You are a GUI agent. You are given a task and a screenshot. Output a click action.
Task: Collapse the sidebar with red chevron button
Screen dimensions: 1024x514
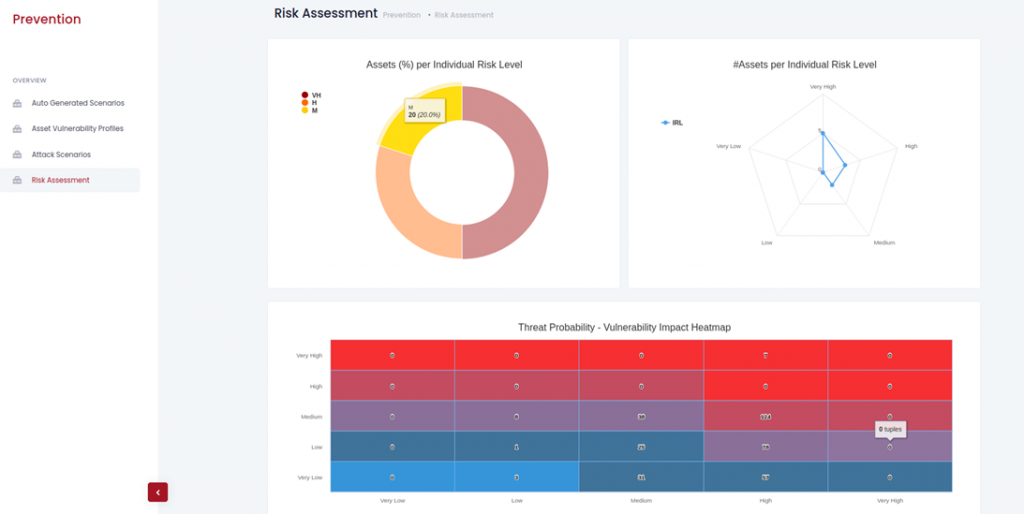[158, 492]
